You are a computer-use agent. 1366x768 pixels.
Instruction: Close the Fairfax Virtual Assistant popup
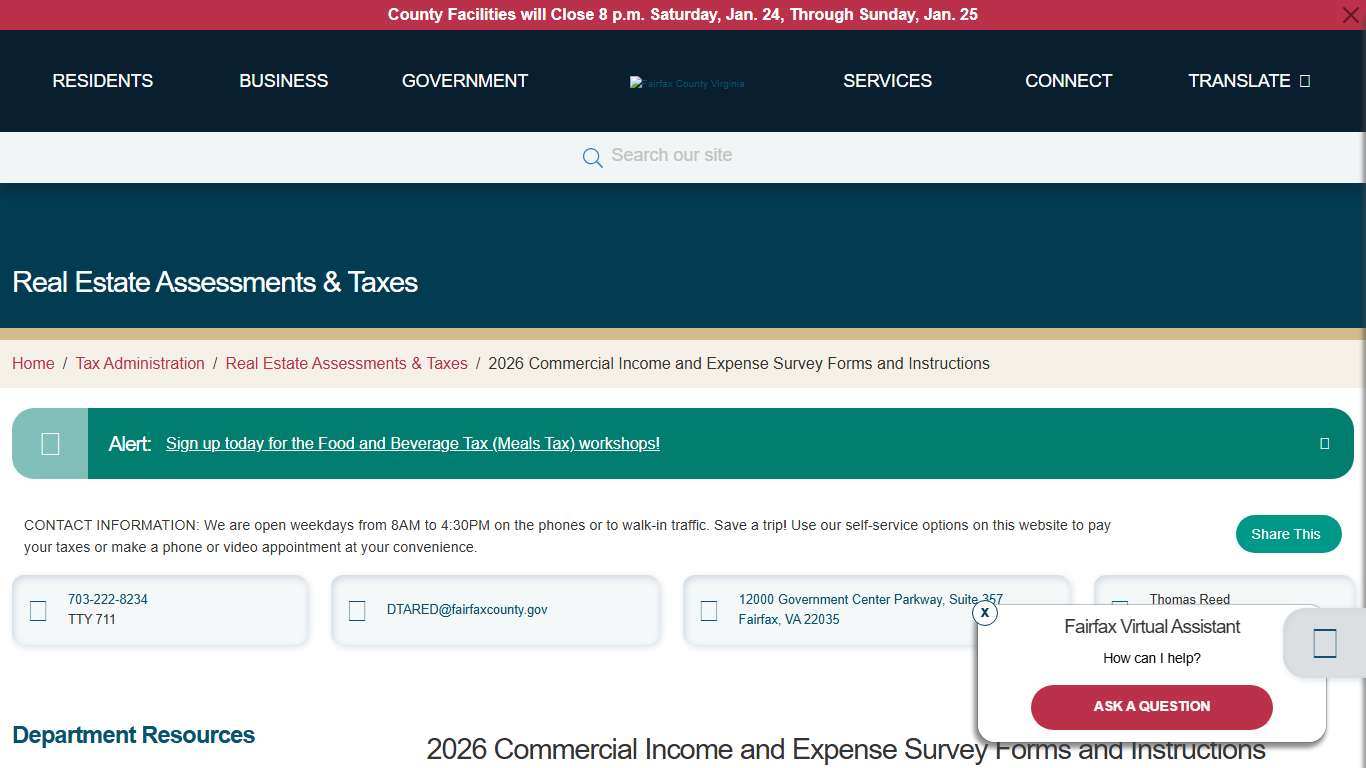[984, 612]
